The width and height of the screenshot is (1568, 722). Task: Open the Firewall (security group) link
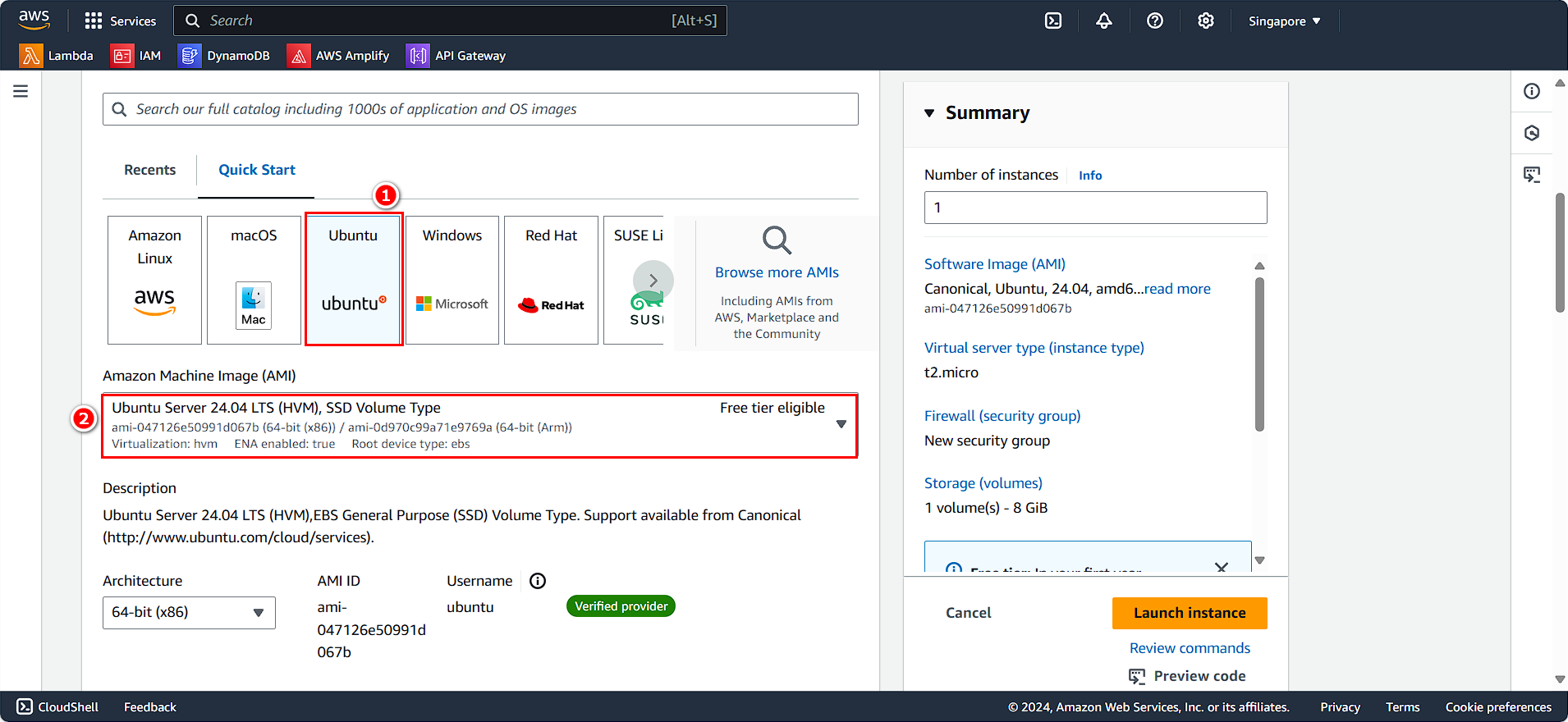(x=1002, y=416)
